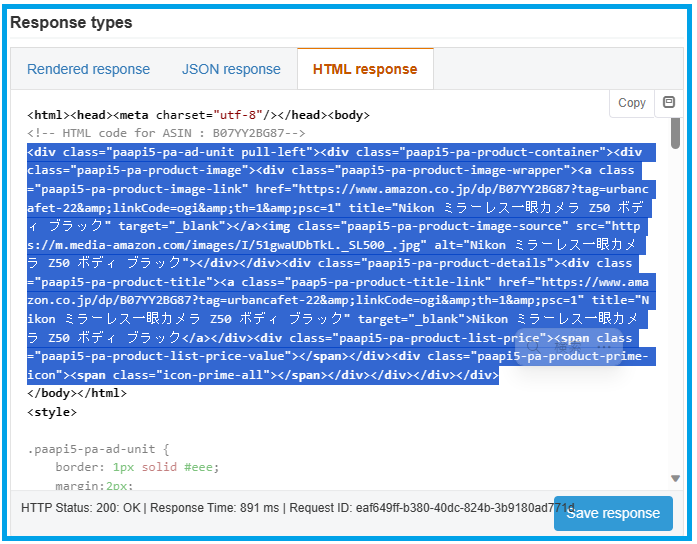Click the 'HTML code for ASIN : B07YY2BG87' comment line
The width and height of the screenshot is (697, 544).
166,133
